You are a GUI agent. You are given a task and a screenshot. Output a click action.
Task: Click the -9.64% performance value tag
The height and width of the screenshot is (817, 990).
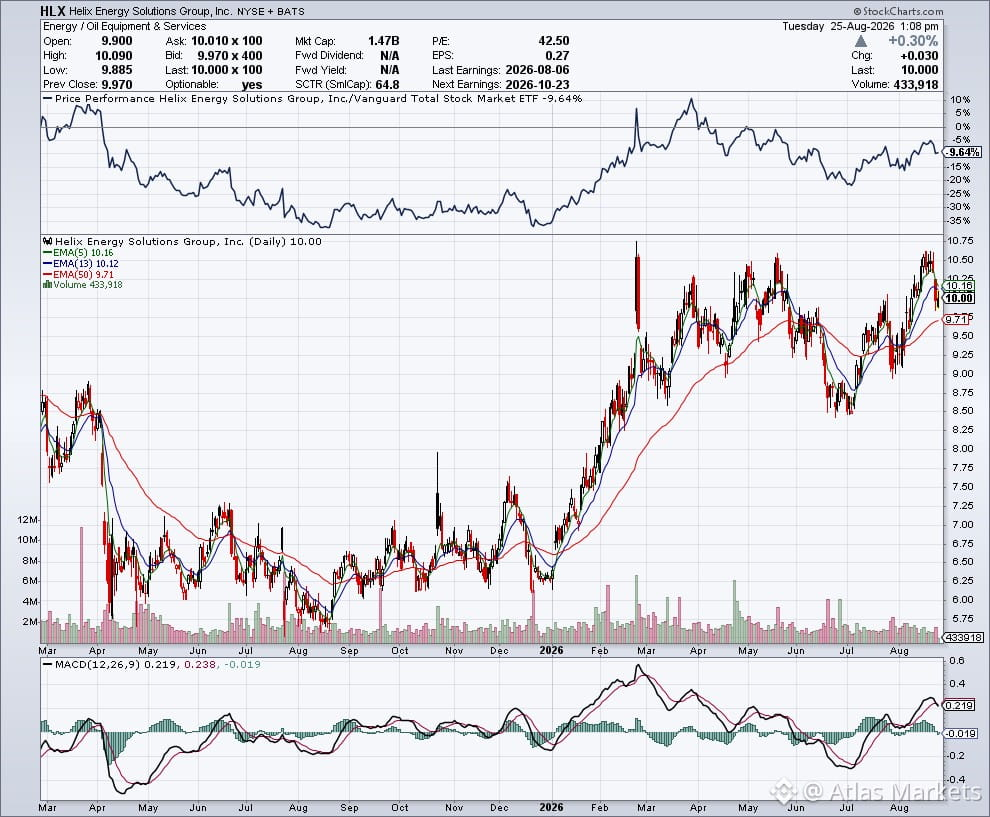963,152
